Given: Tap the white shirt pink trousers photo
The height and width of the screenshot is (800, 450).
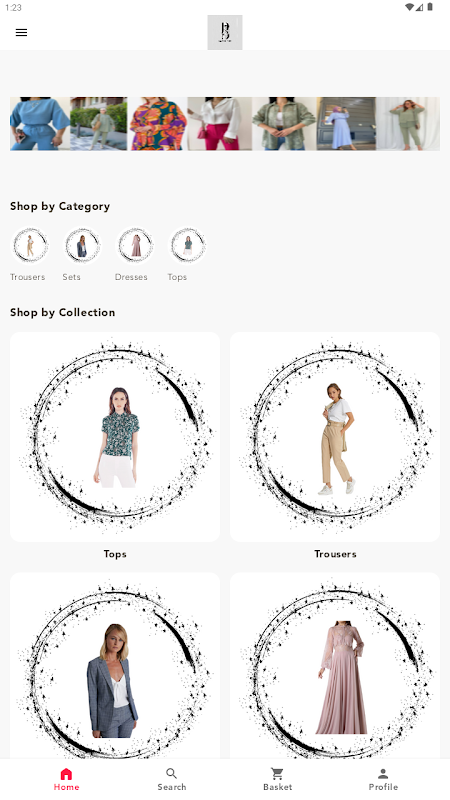Looking at the screenshot, I should [x=219, y=123].
